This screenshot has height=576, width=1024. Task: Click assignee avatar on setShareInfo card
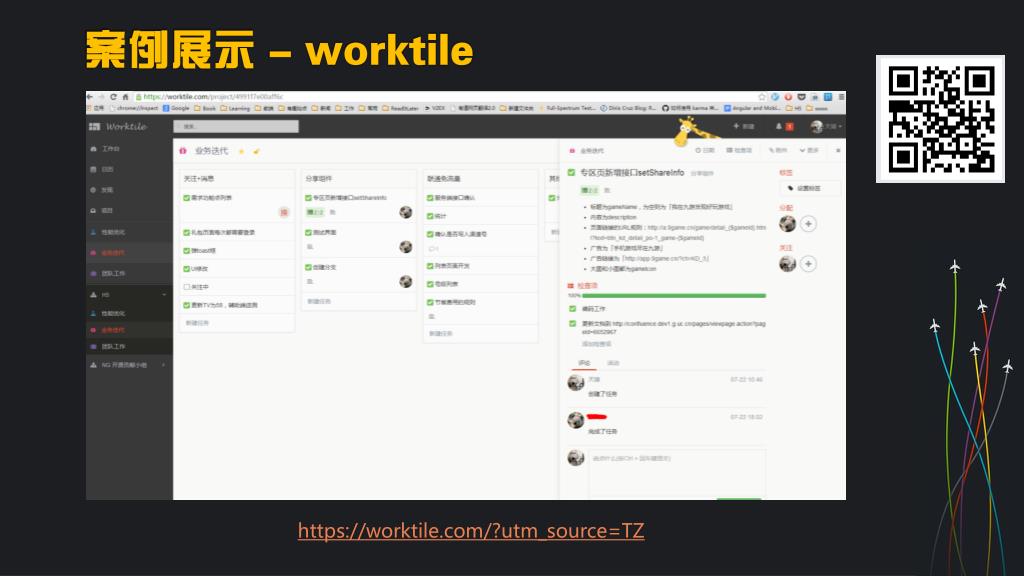406,212
